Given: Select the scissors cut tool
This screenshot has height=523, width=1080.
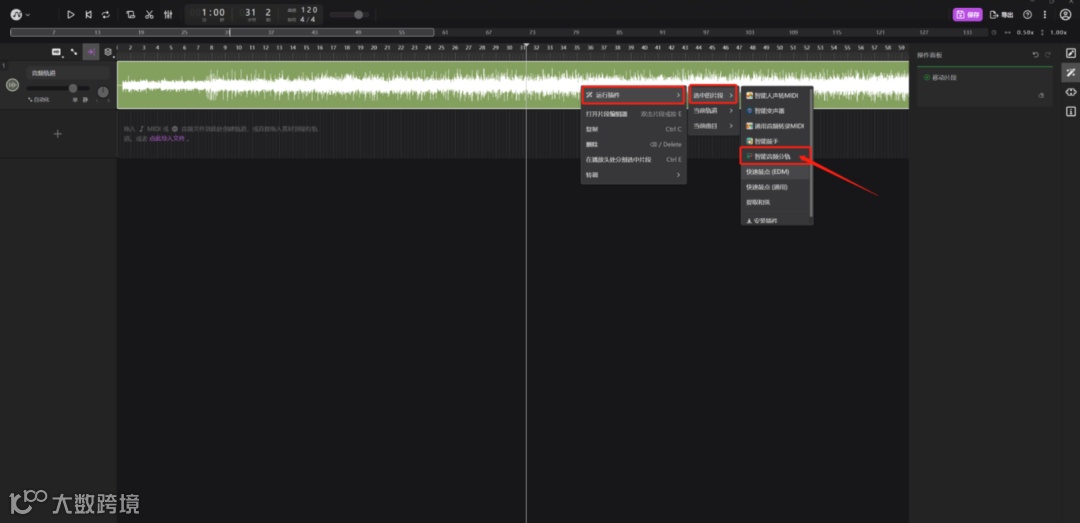Looking at the screenshot, I should coord(149,14).
